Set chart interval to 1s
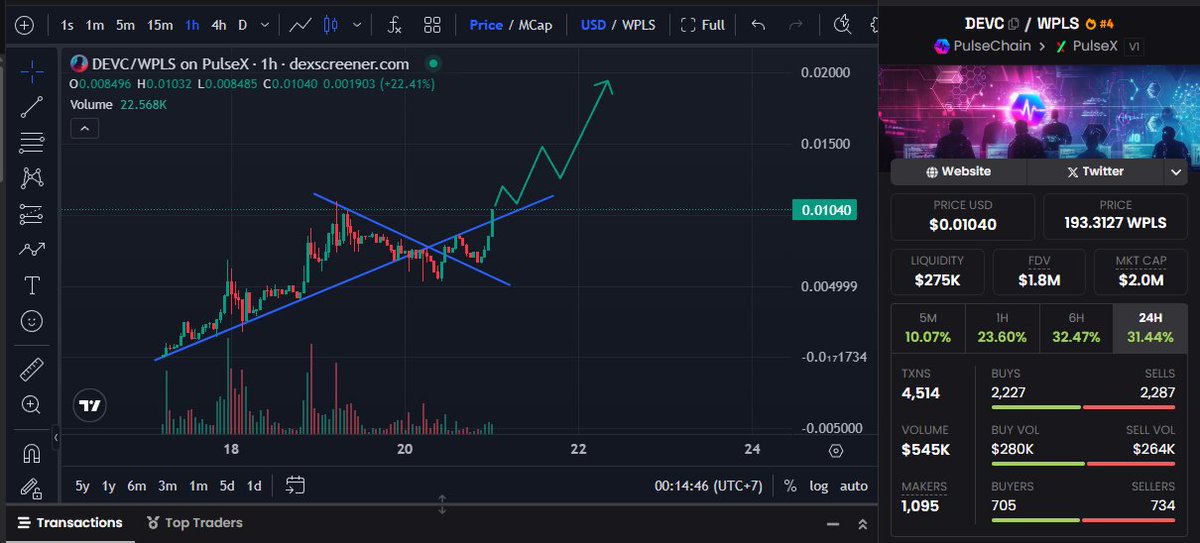The height and width of the screenshot is (543, 1200). 66,25
